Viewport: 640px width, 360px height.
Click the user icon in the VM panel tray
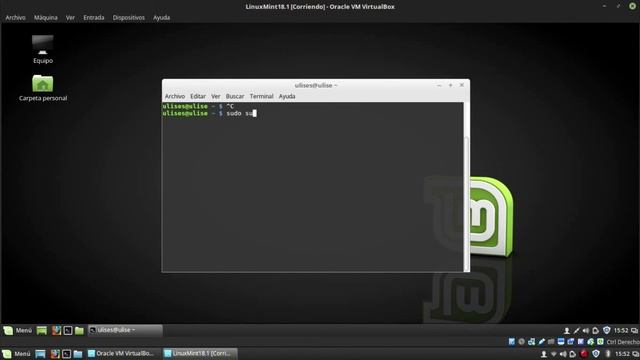(x=567, y=331)
